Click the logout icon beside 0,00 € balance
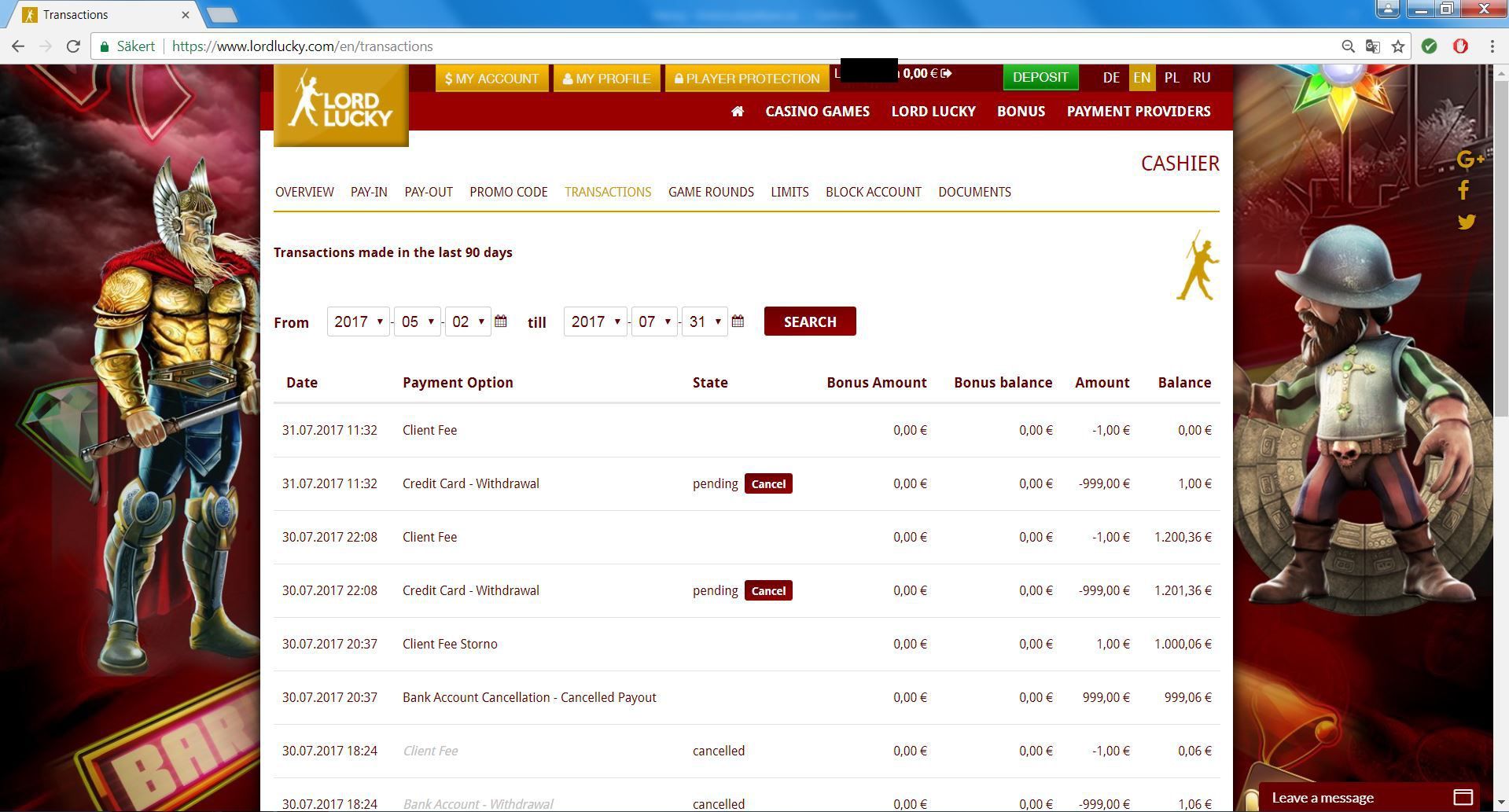This screenshot has width=1509, height=812. point(946,73)
